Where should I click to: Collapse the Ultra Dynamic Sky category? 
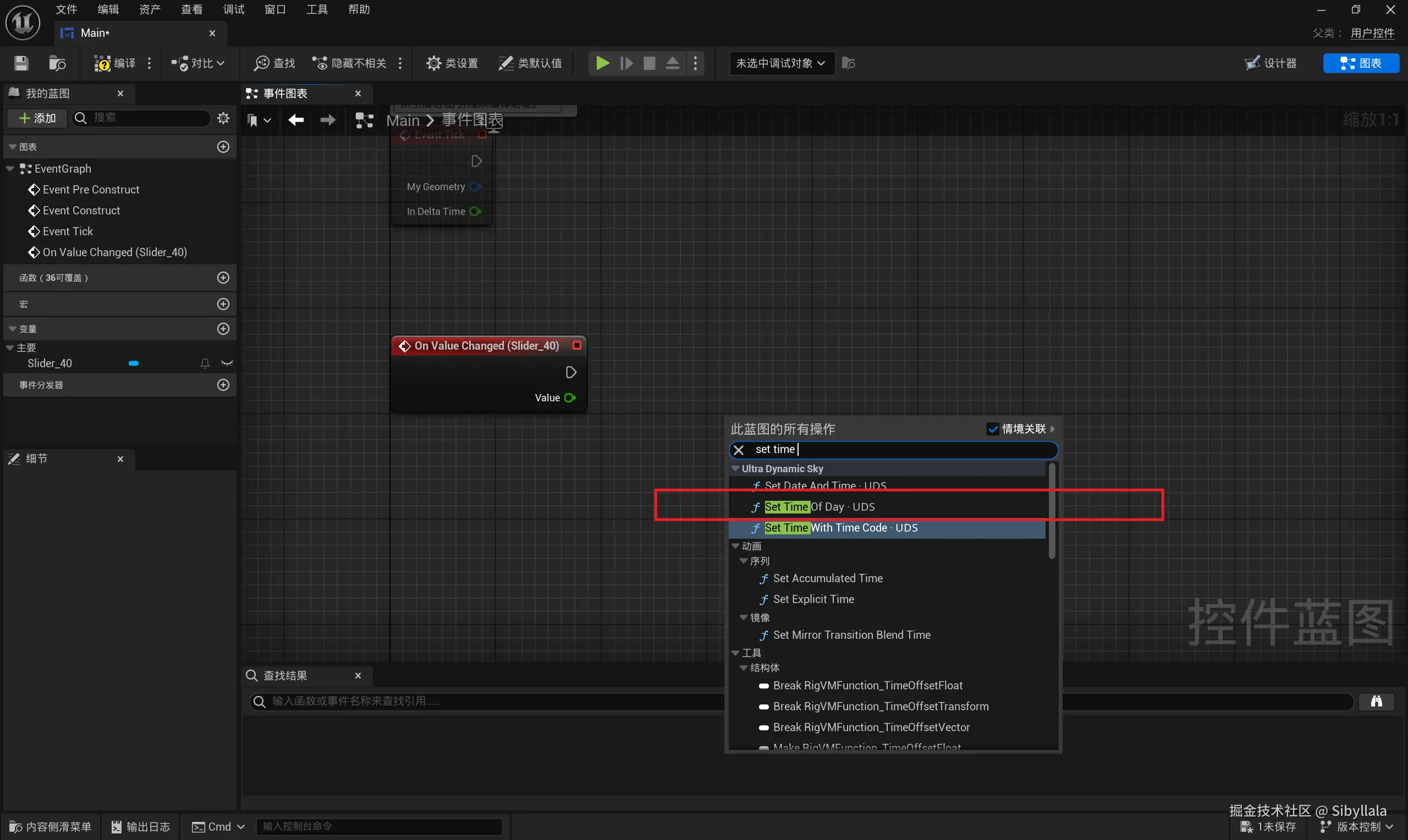[735, 469]
